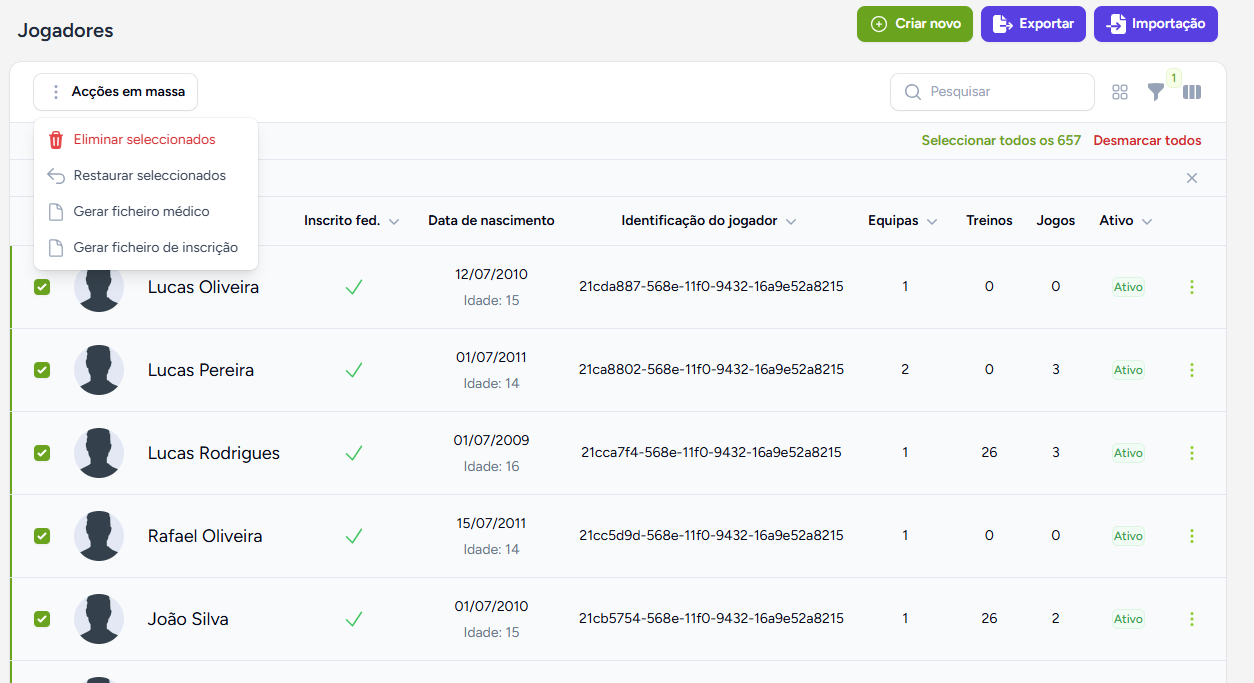Click the federation check mark for João Silva
Viewport: 1254px width, 683px height.
353,619
